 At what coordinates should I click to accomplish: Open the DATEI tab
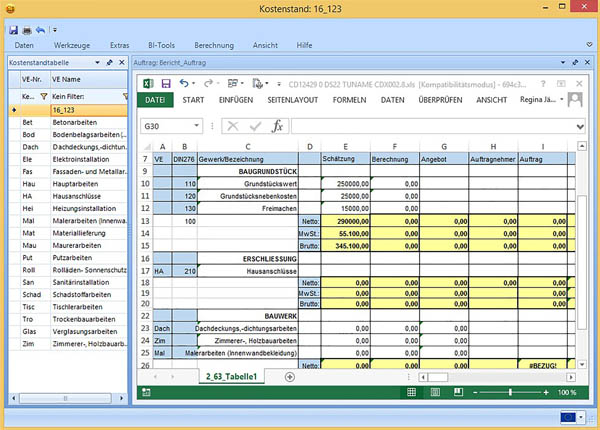(x=155, y=100)
